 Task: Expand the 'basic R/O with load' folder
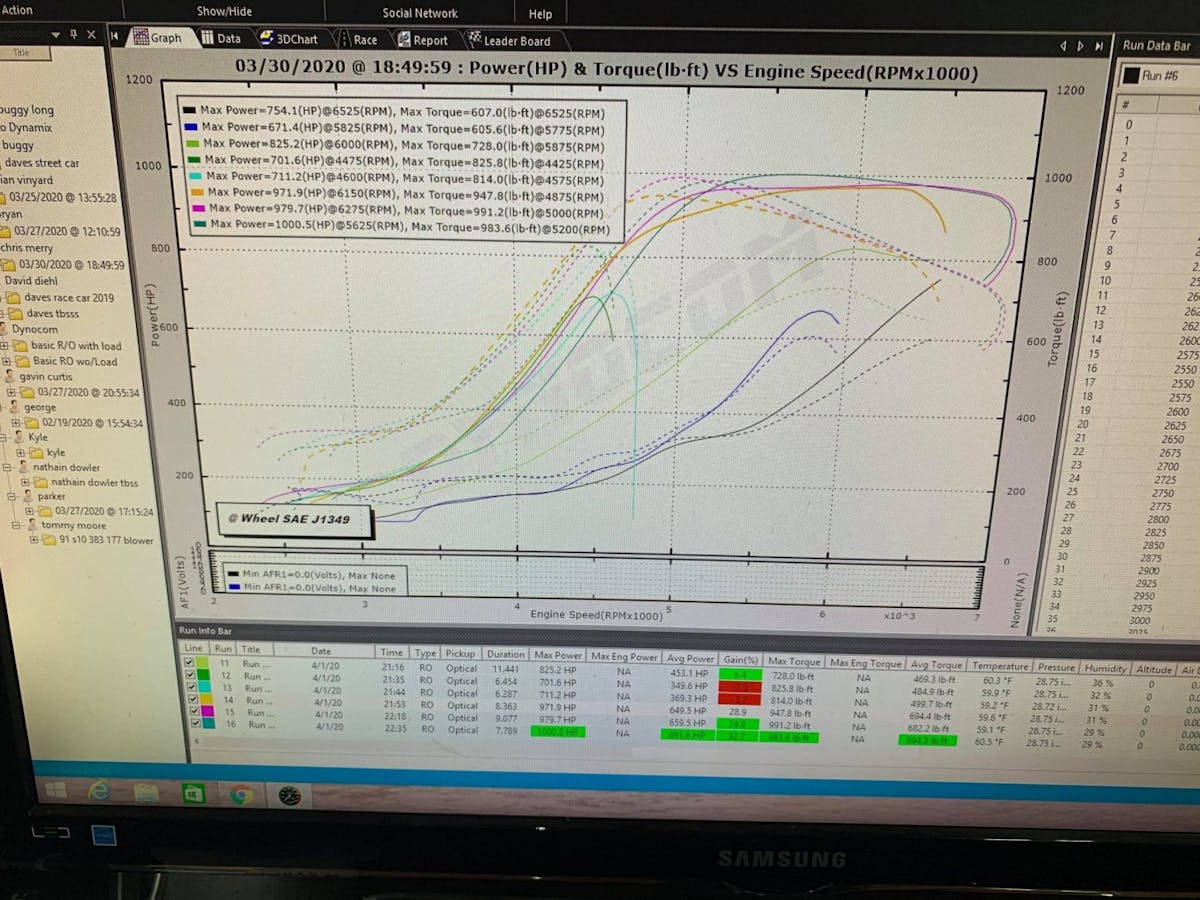pyautogui.click(x=6, y=346)
